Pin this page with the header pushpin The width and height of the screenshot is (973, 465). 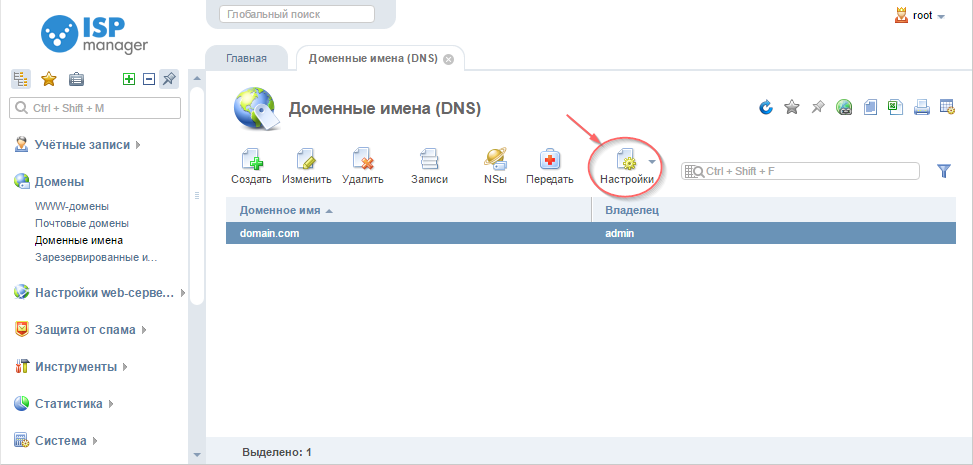tap(817, 107)
